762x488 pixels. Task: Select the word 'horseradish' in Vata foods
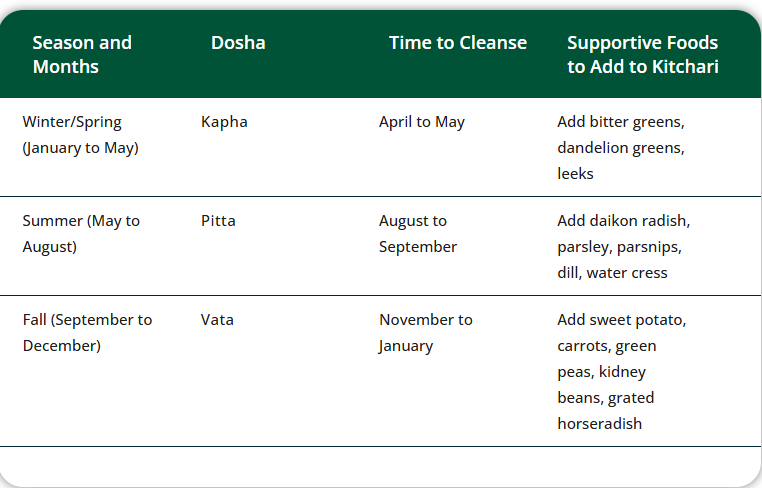(599, 424)
